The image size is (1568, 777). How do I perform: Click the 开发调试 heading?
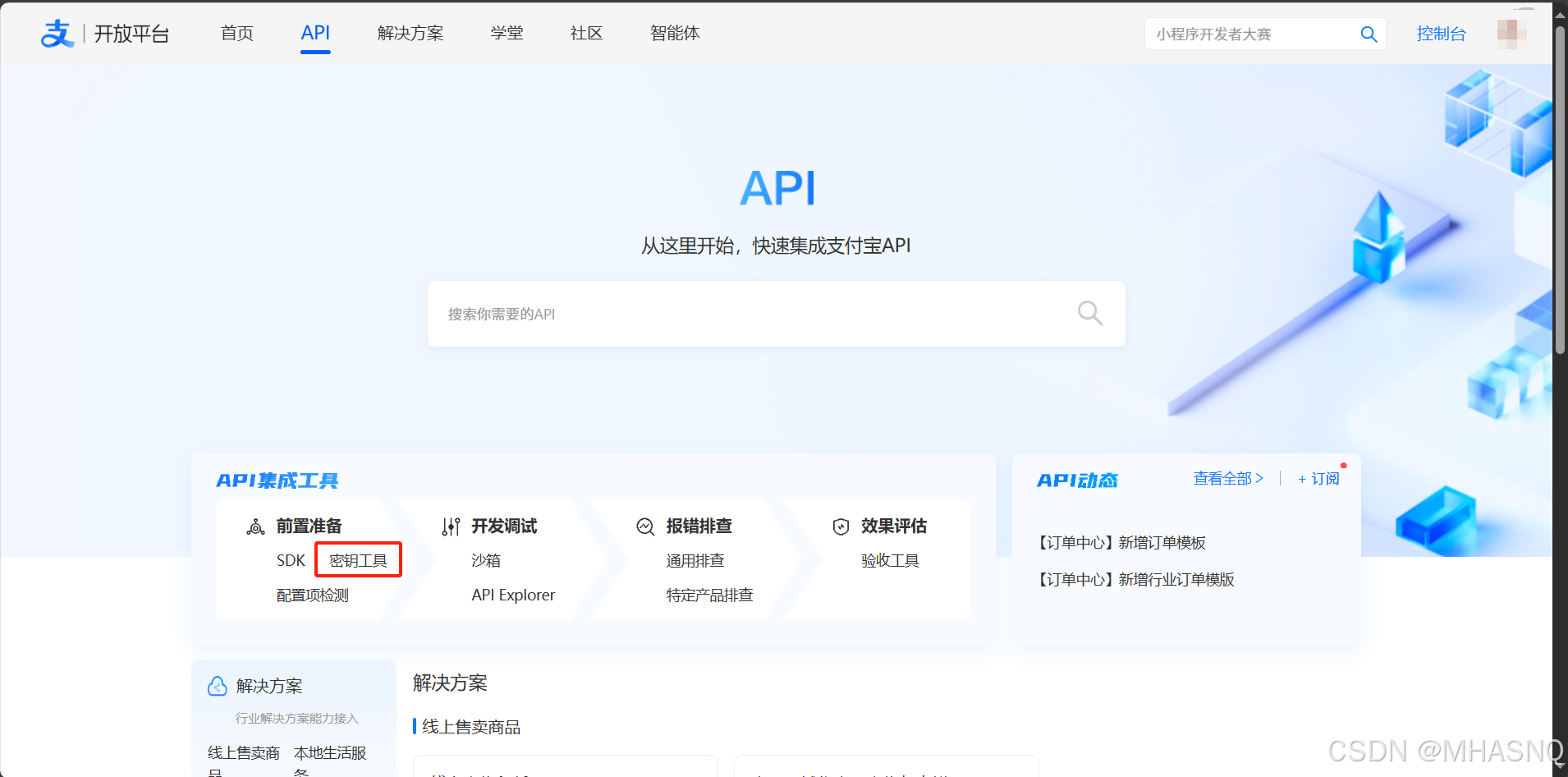[504, 526]
